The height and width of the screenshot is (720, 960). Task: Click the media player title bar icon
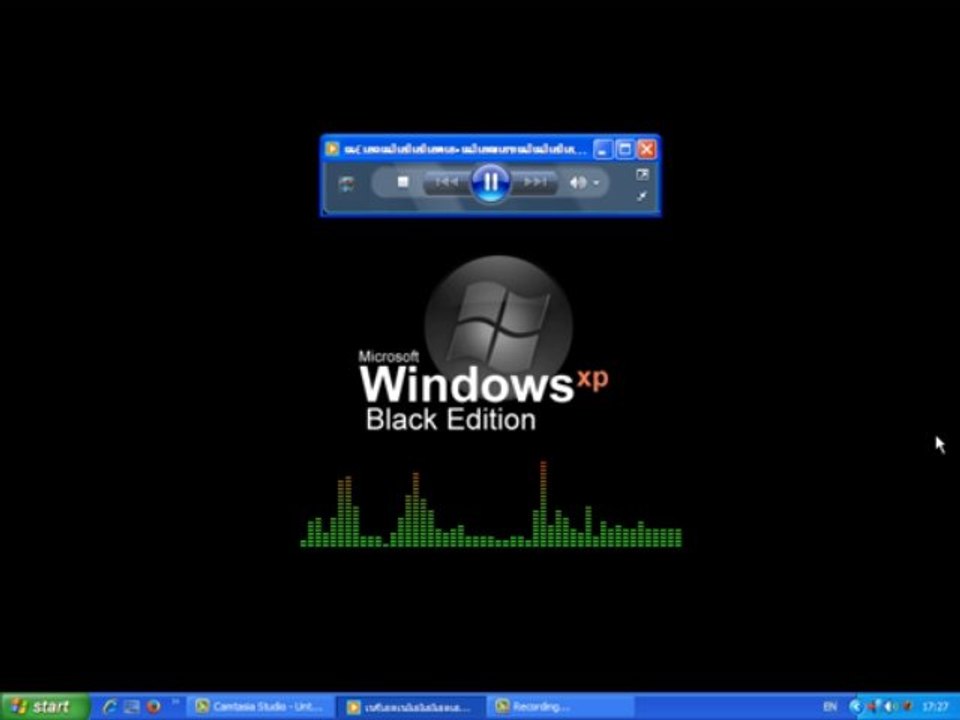(332, 149)
